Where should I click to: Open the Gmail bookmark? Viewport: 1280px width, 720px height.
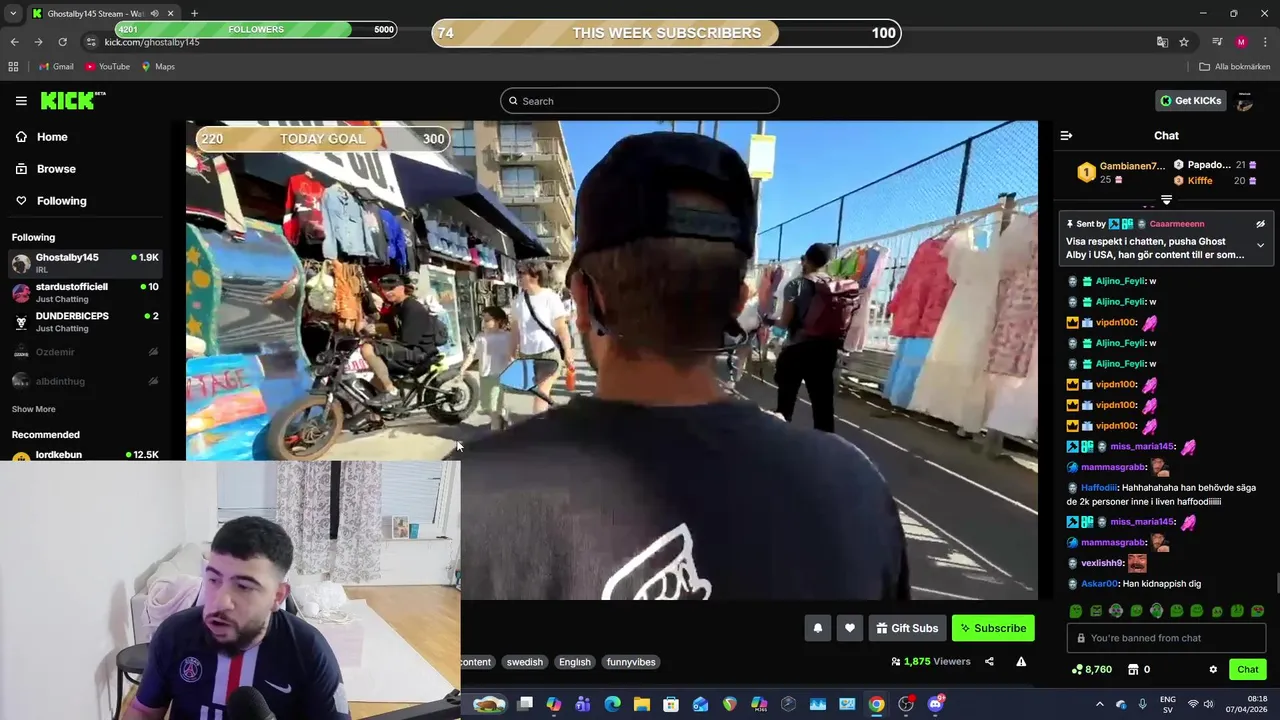(56, 66)
